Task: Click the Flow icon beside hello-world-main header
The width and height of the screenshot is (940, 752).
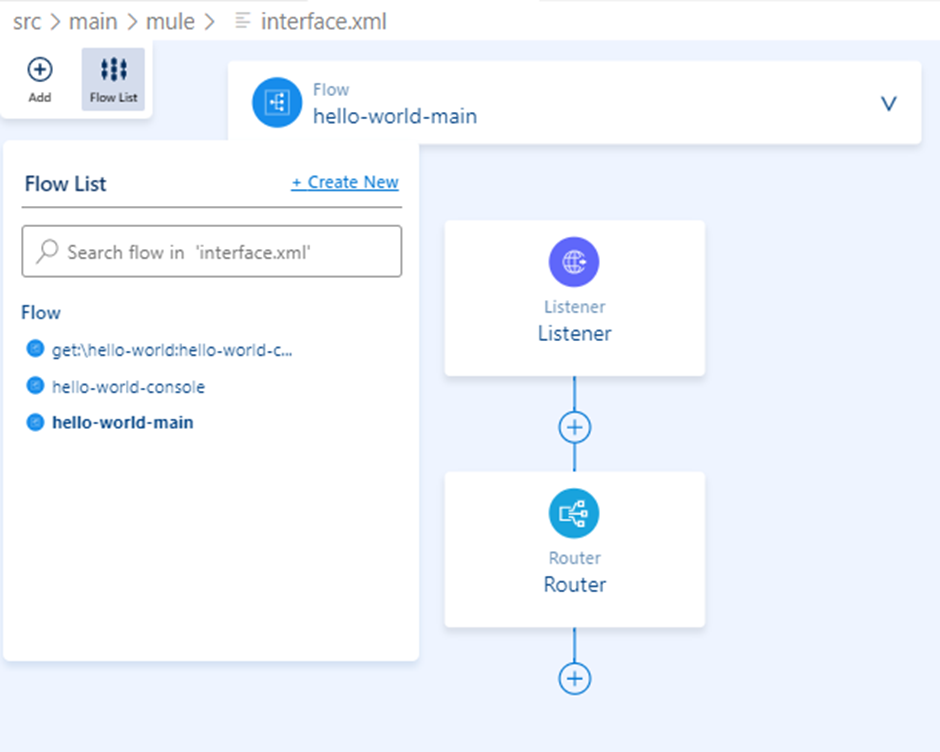Action: tap(277, 102)
